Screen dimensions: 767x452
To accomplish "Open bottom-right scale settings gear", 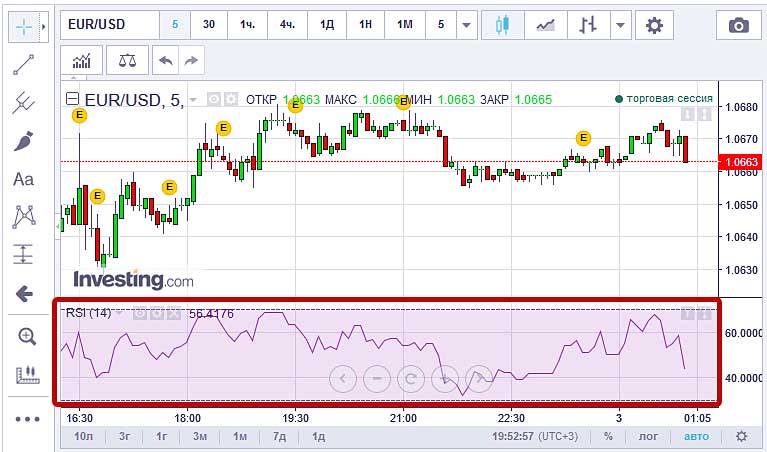I will point(742,436).
